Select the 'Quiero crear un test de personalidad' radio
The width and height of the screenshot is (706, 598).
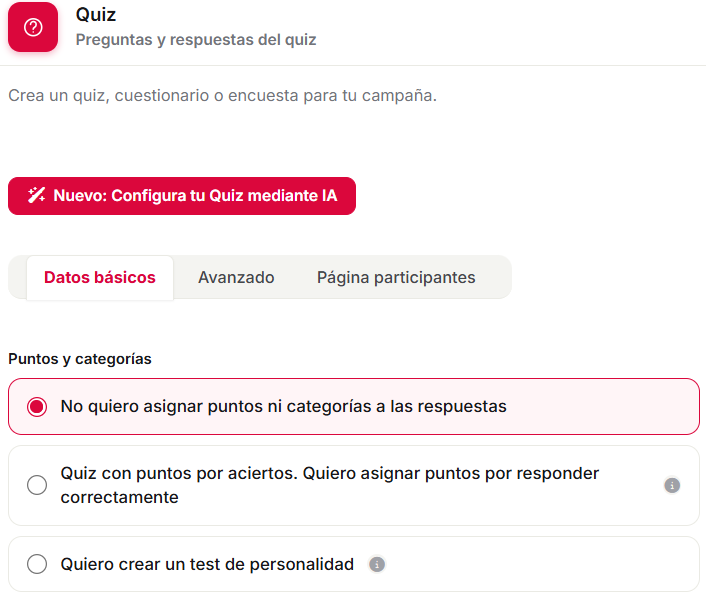pos(37,564)
